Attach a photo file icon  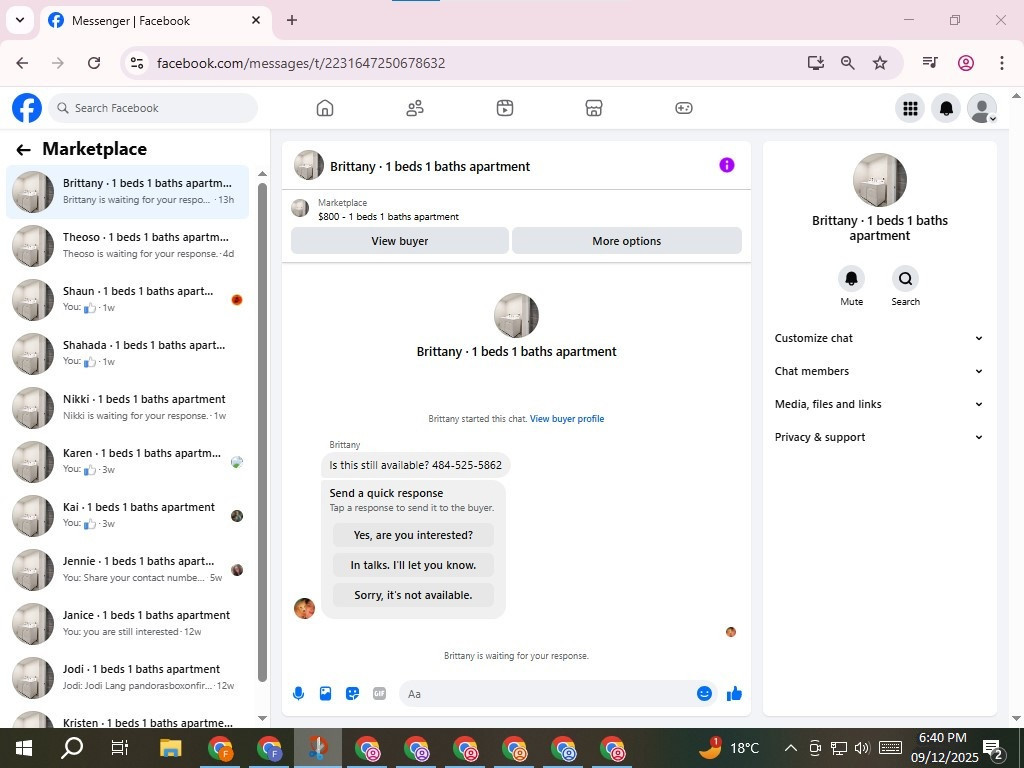325,694
